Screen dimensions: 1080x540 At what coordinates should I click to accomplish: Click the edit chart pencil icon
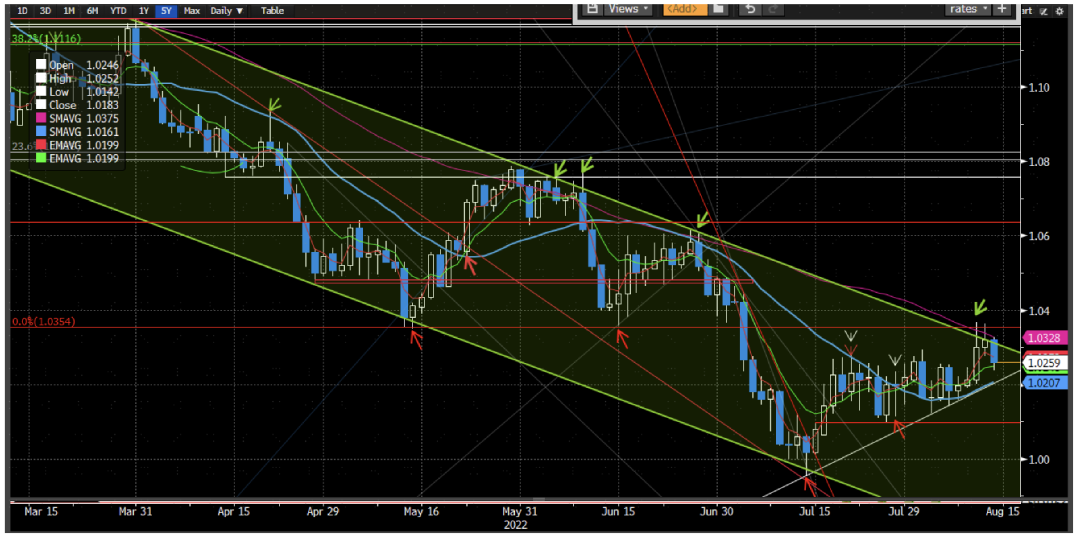(x=1043, y=11)
